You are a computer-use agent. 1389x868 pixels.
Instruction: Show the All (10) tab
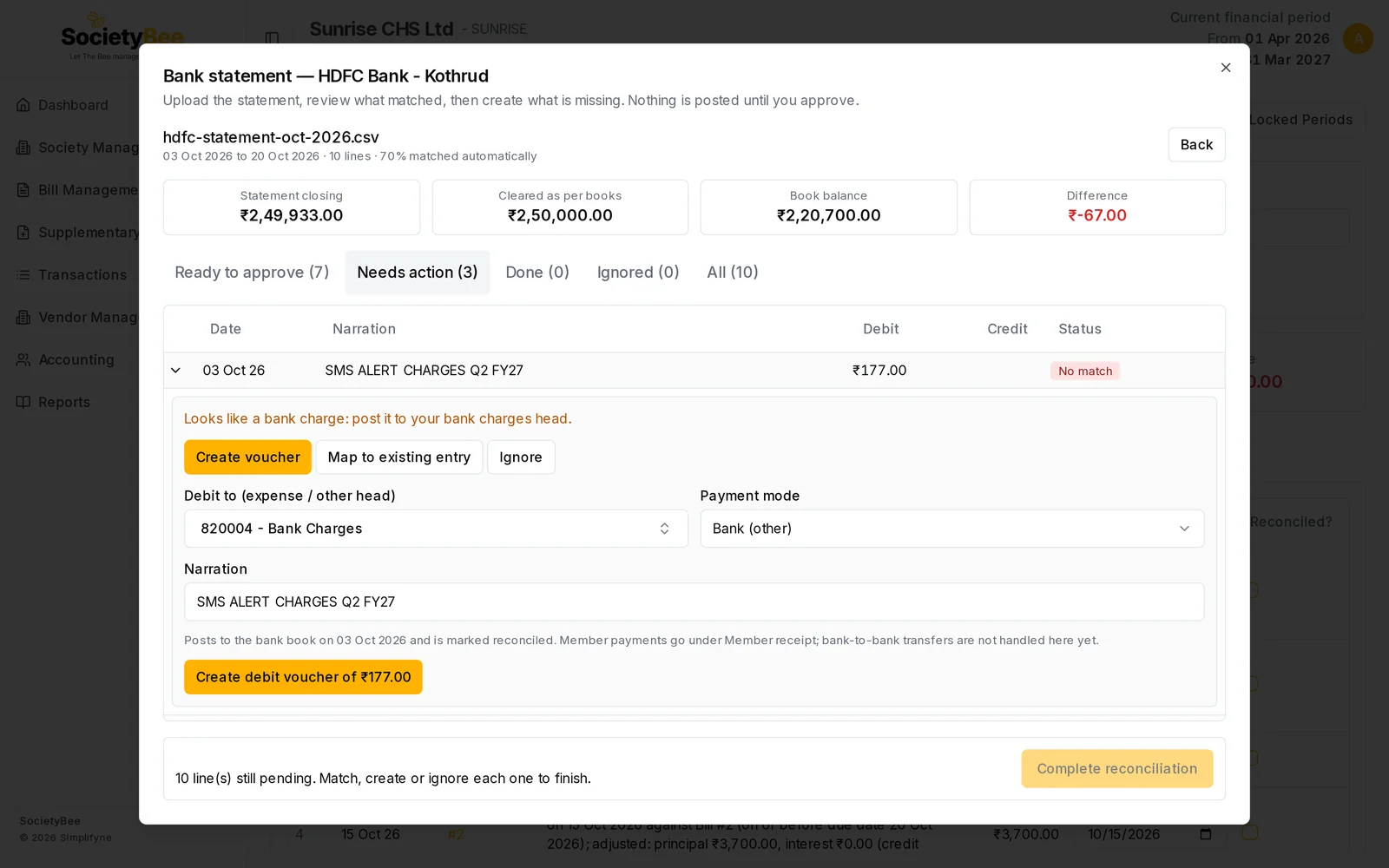tap(733, 273)
